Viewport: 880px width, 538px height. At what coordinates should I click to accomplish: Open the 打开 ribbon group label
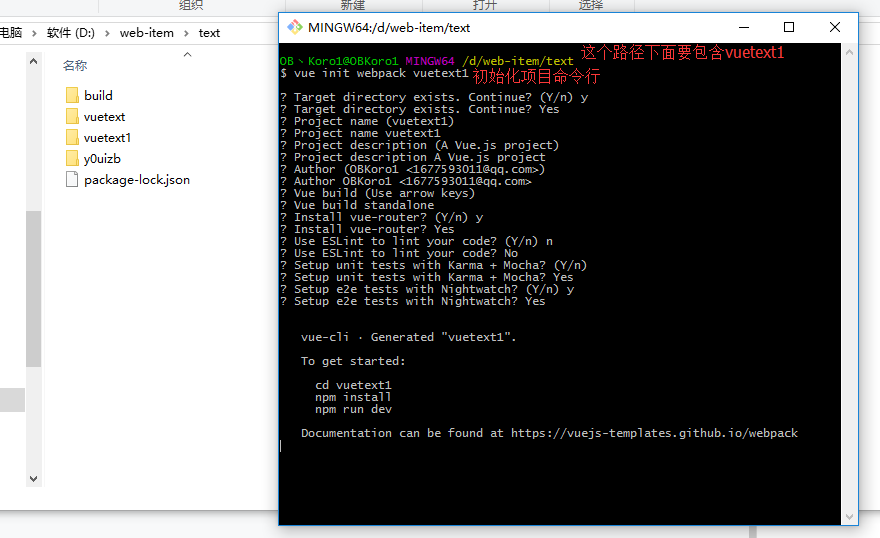click(485, 5)
